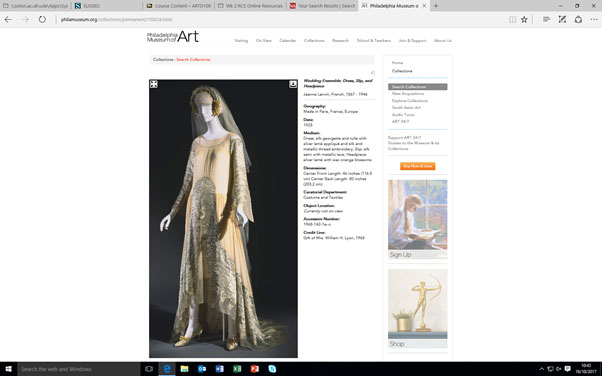Click Search Collections breadcrumb link
Screen dimensions: 602x376
pyautogui.click(x=193, y=60)
